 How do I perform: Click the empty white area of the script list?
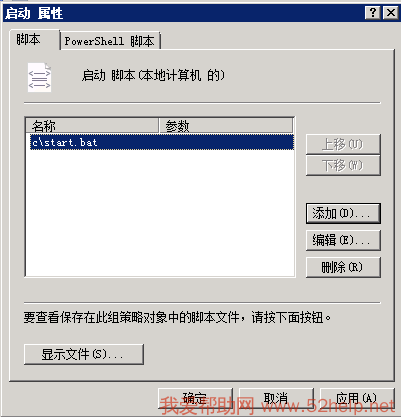coord(160,213)
